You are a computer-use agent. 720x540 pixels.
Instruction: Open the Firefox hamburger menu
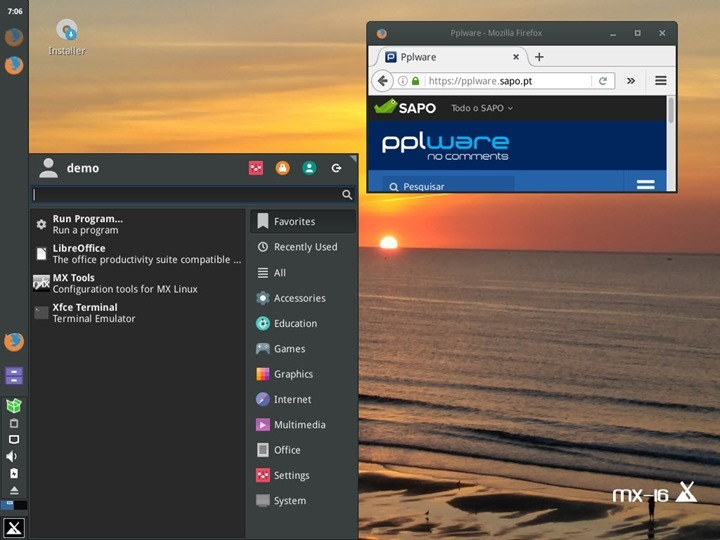(660, 81)
